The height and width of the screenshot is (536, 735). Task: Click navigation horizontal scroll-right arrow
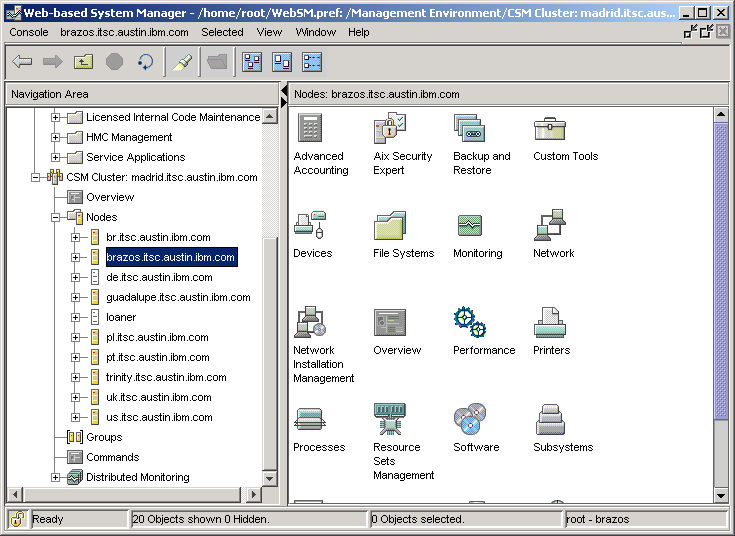pos(254,494)
